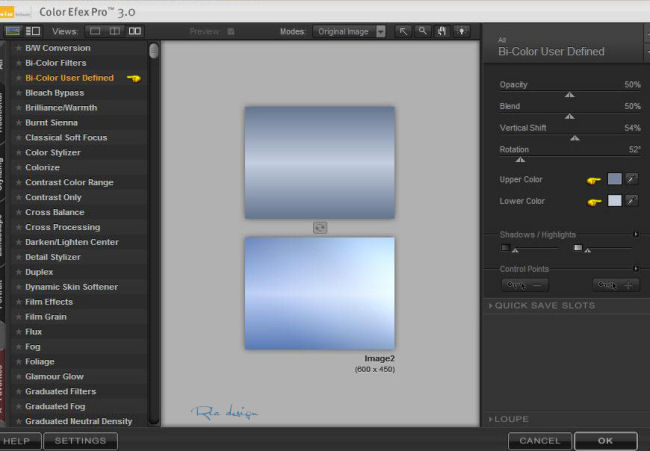Open HELP
This screenshot has height=451, width=650.
[19, 441]
